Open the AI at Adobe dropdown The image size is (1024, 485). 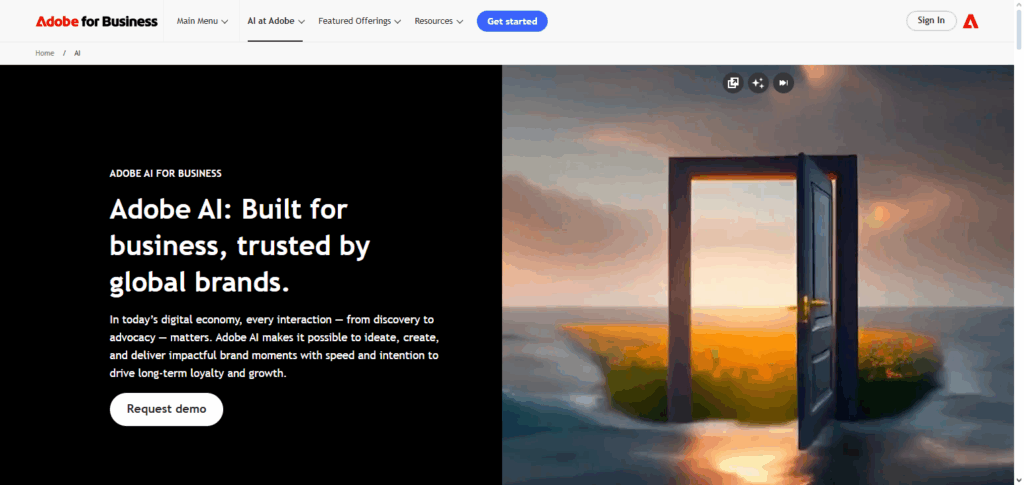276,21
